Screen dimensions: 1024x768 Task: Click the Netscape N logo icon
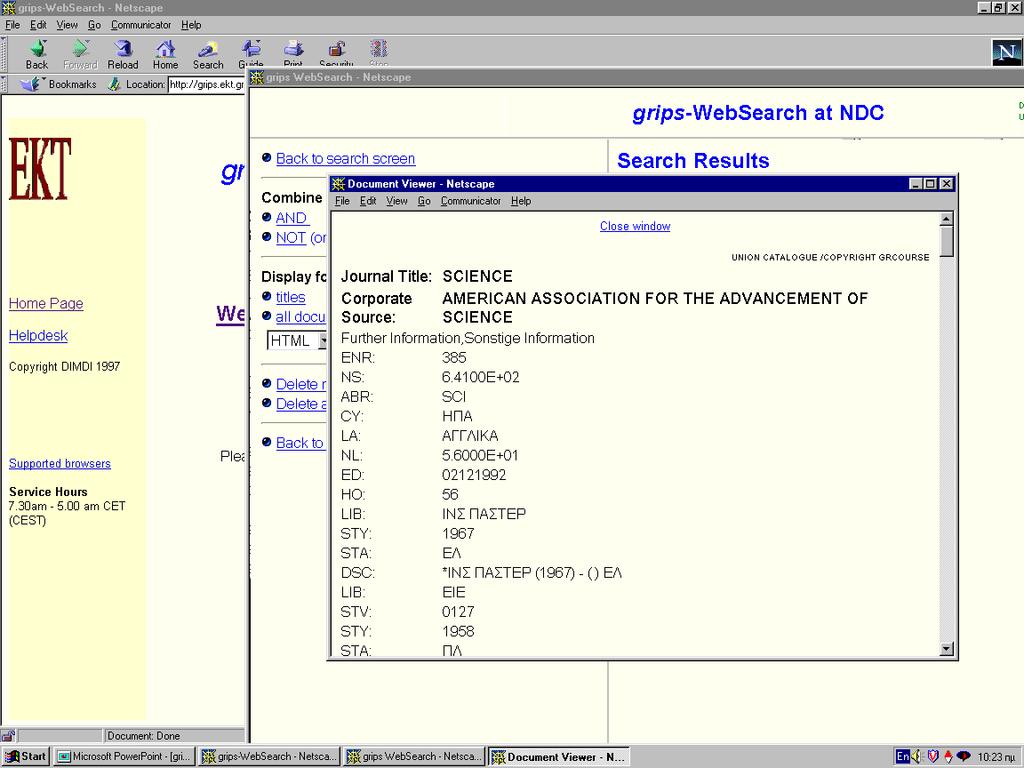coord(1006,52)
